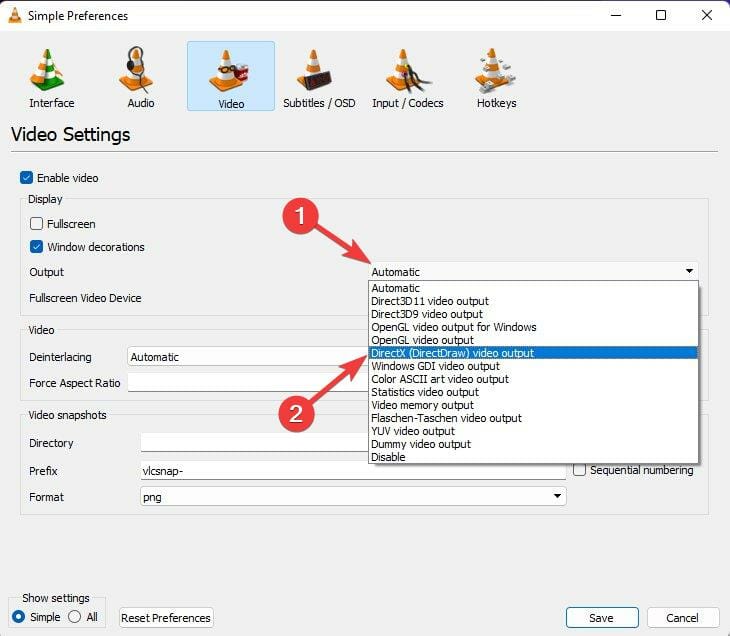Enable the Sequential numbering checkbox

[579, 470]
